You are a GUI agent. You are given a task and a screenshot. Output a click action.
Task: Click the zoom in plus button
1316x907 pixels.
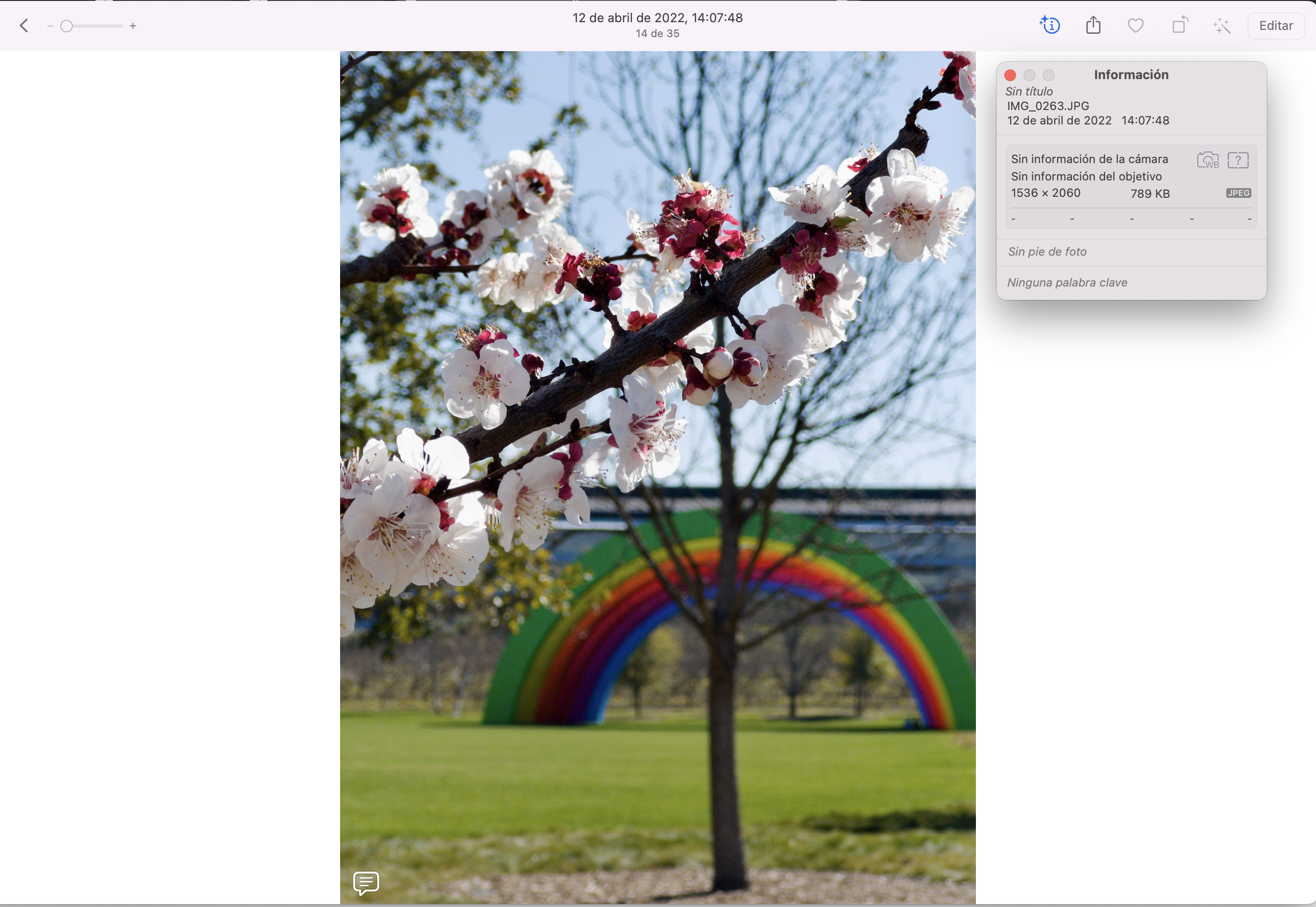pyautogui.click(x=133, y=26)
